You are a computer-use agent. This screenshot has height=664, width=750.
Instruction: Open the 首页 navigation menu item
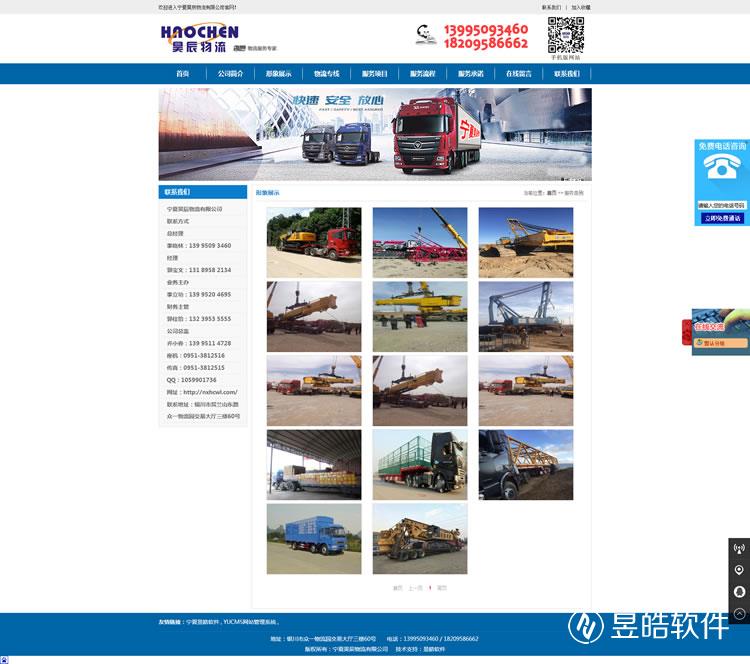(x=182, y=74)
